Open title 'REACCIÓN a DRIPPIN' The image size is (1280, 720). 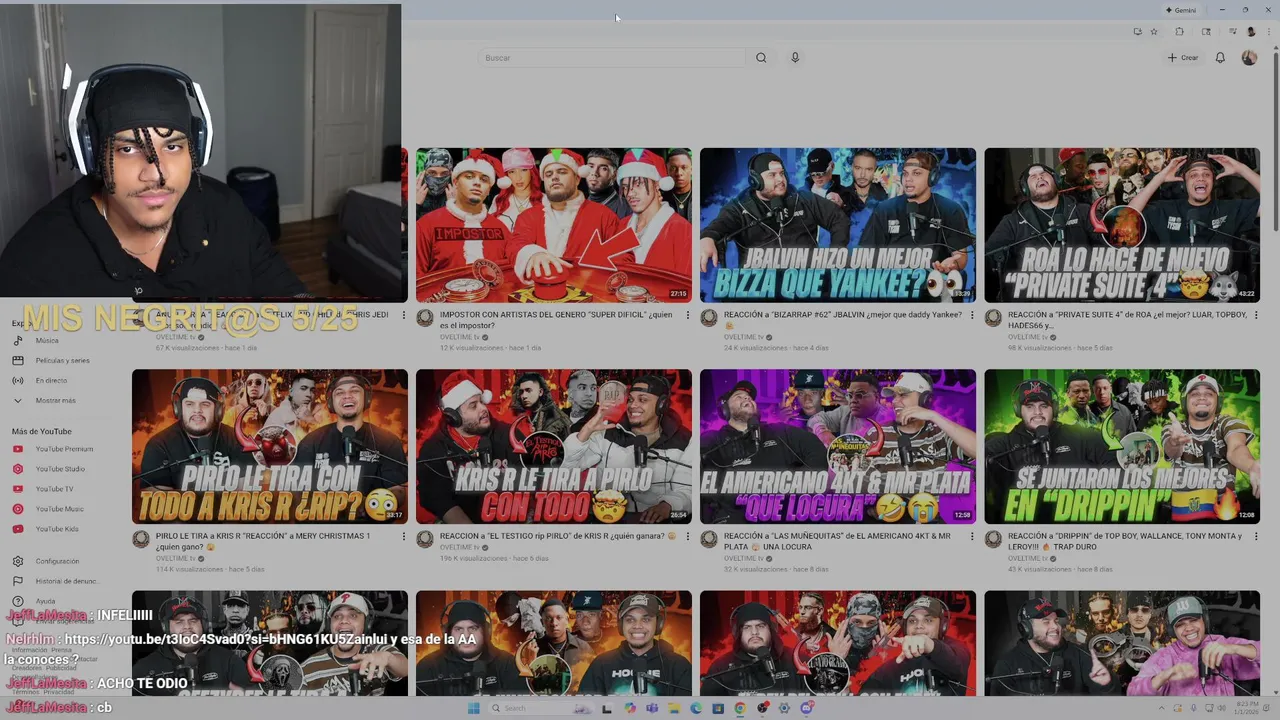click(x=1125, y=541)
